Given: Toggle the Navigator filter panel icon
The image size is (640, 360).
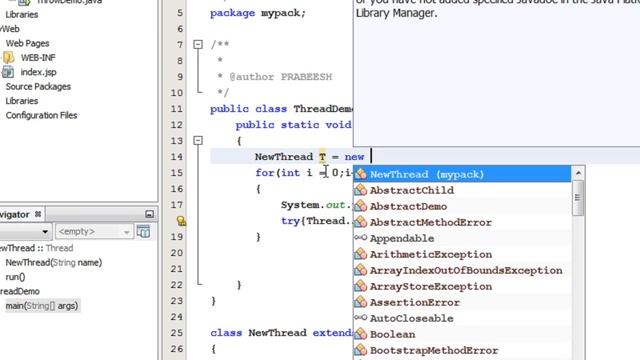Looking at the screenshot, I should (143, 231).
